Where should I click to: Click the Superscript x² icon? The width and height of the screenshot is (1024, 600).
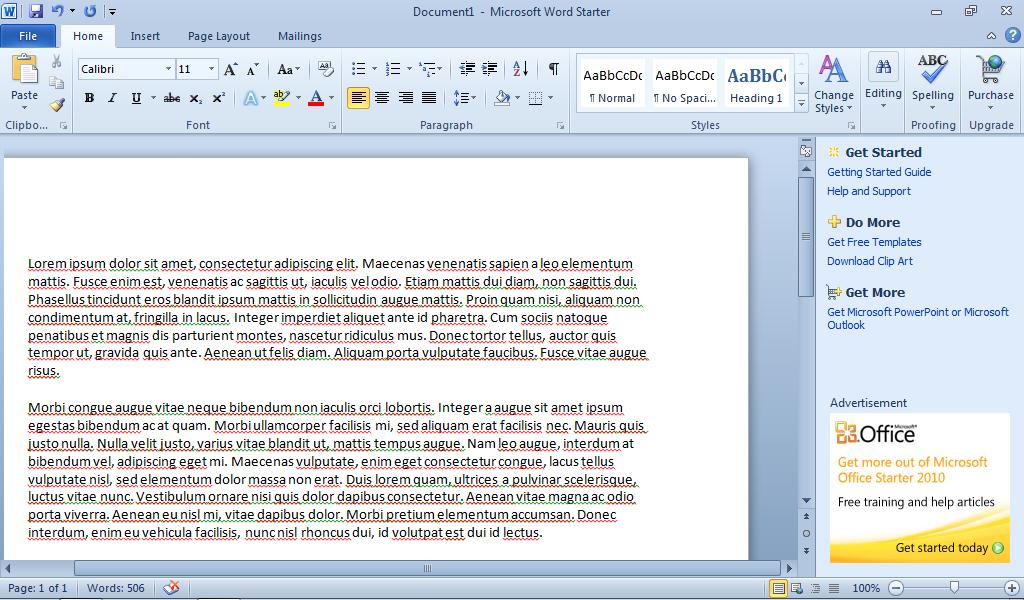coord(218,98)
